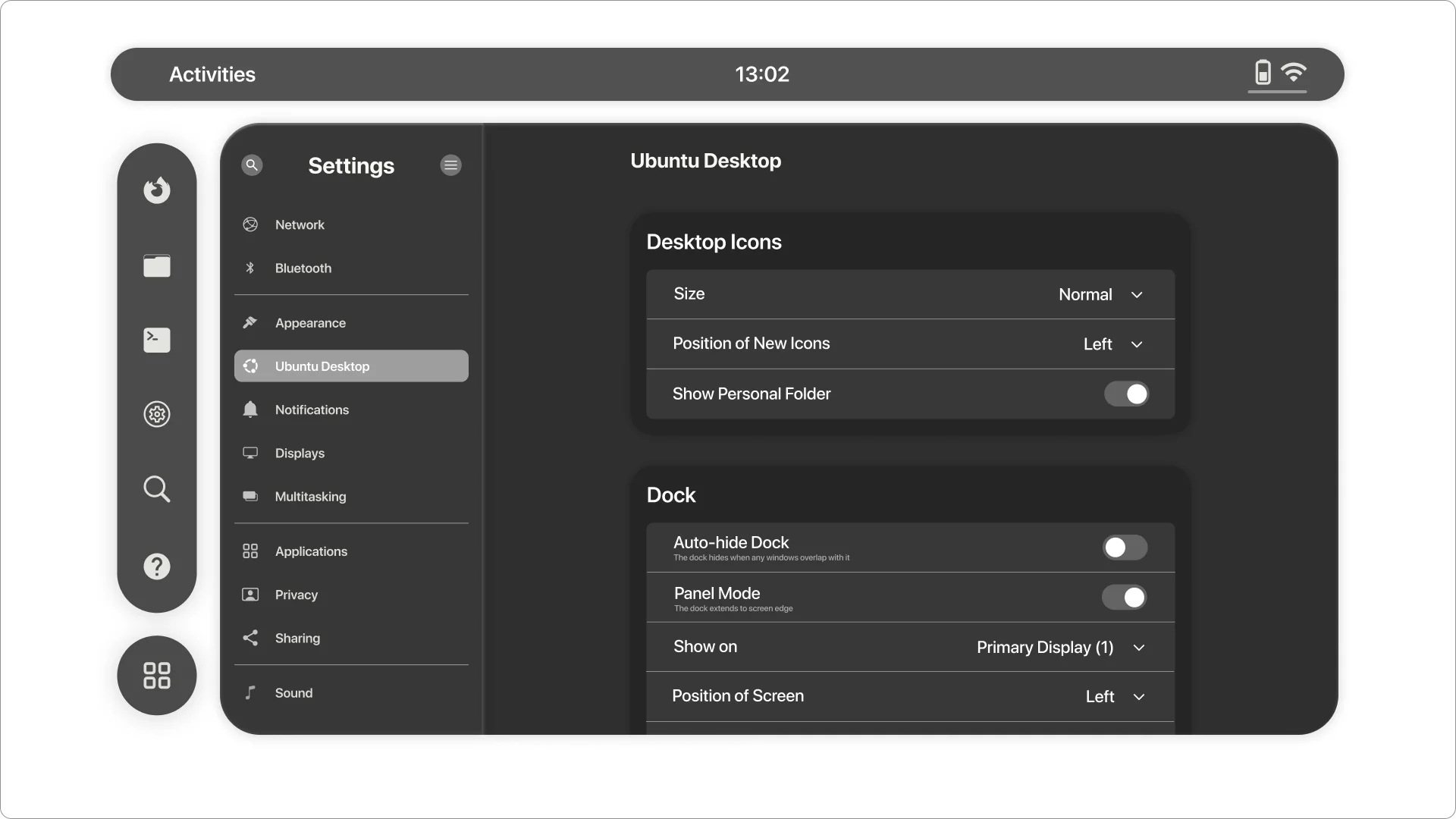
Task: Open Privacy settings
Action: pos(351,595)
